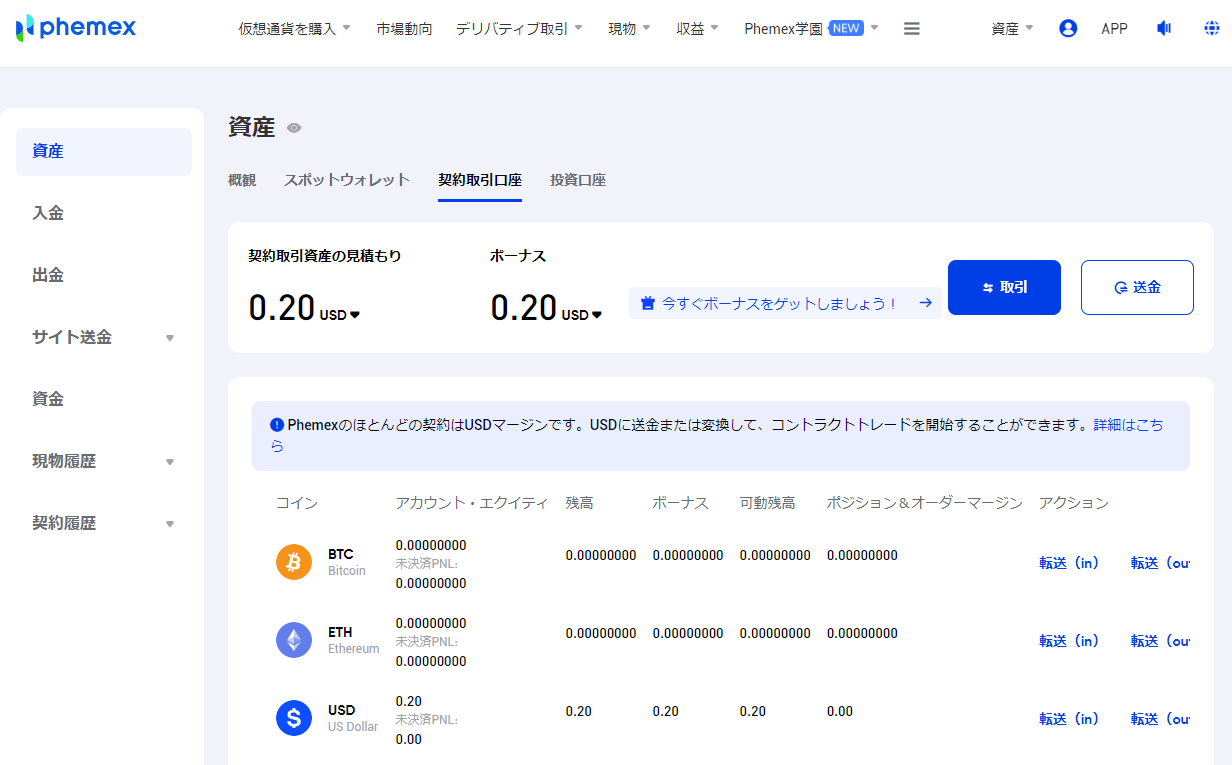Screen dimensions: 1232x765
Task: Click the blue 取引 button
Action: click(x=1004, y=287)
